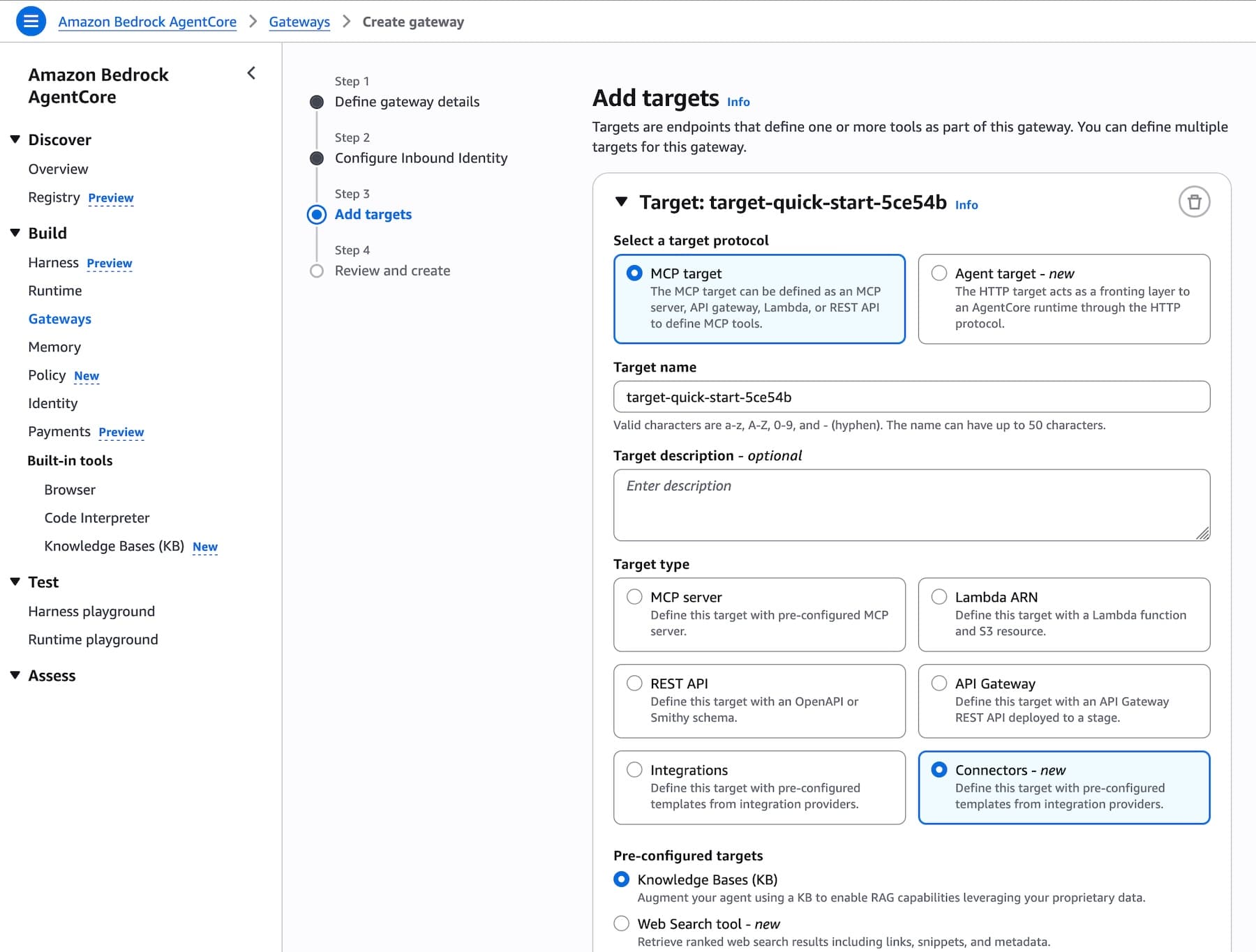This screenshot has width=1256, height=952.
Task: Choose REST API target type
Action: coord(759,701)
